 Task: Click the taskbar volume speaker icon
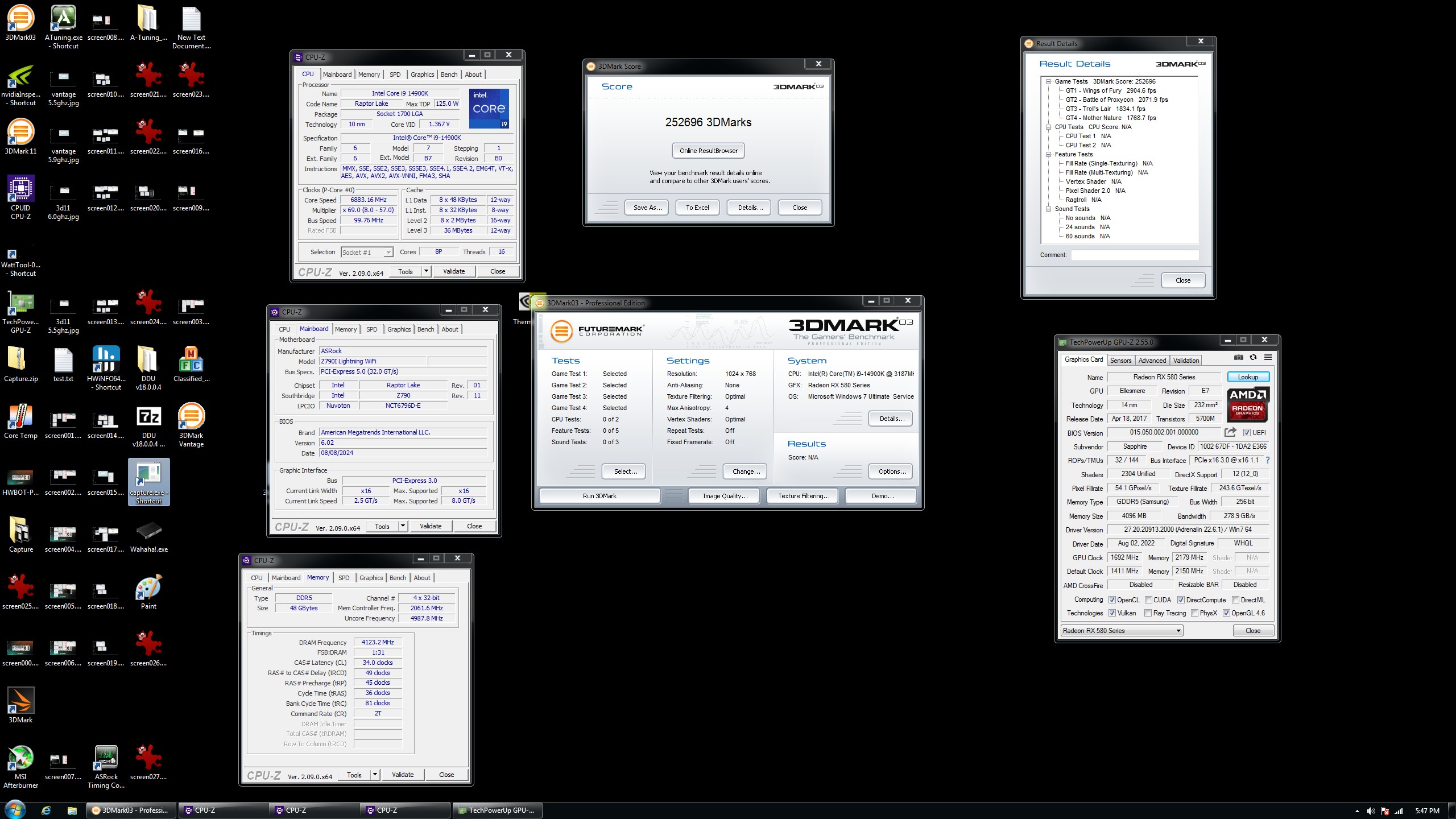[x=1371, y=810]
